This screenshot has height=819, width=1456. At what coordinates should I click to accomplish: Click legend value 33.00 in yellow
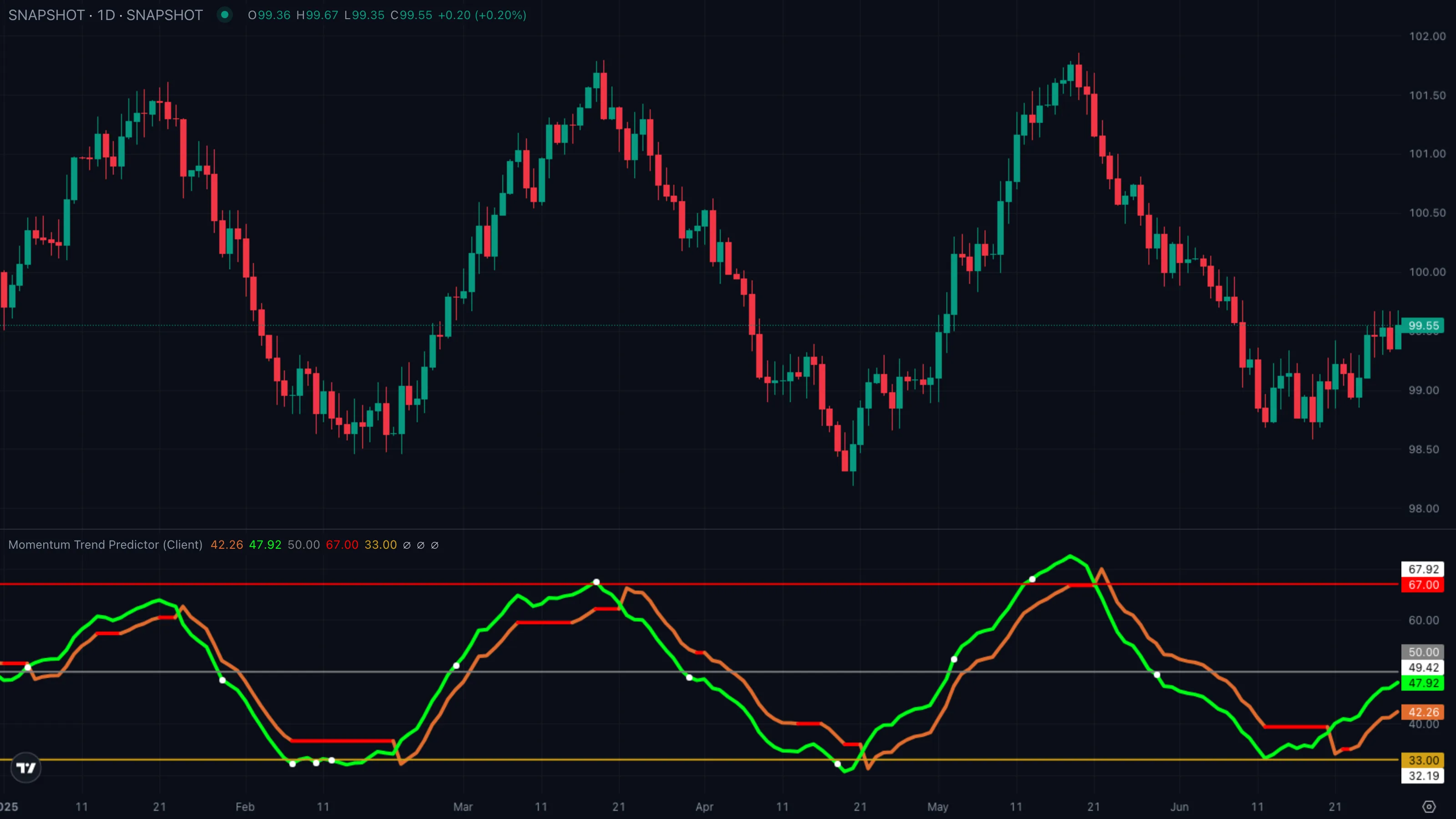pos(380,545)
